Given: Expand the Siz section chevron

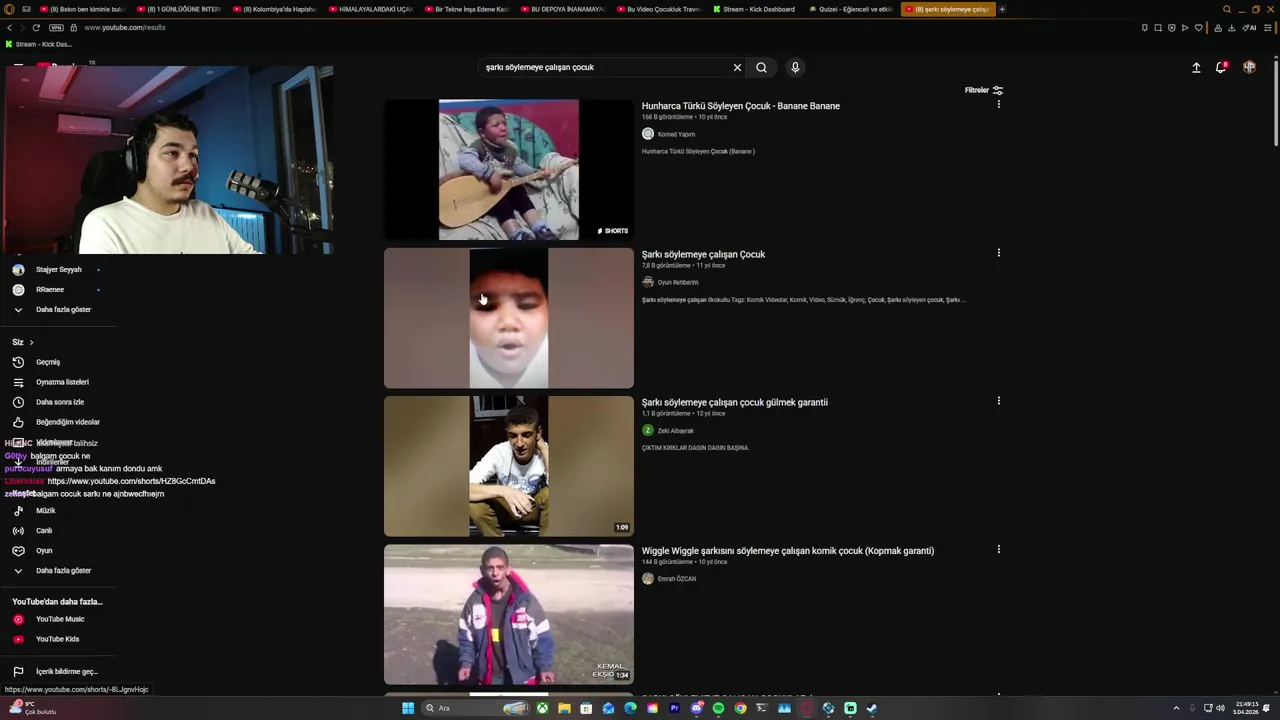Looking at the screenshot, I should point(31,342).
